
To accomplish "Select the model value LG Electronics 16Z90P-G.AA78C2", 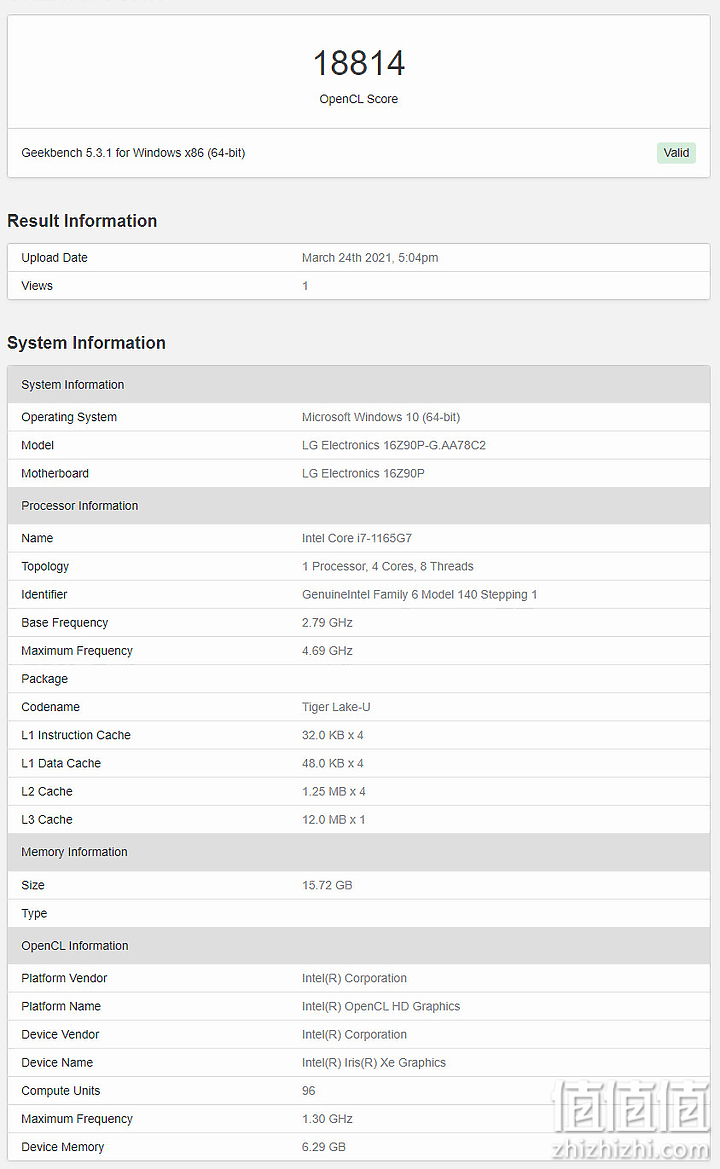I will [x=394, y=446].
